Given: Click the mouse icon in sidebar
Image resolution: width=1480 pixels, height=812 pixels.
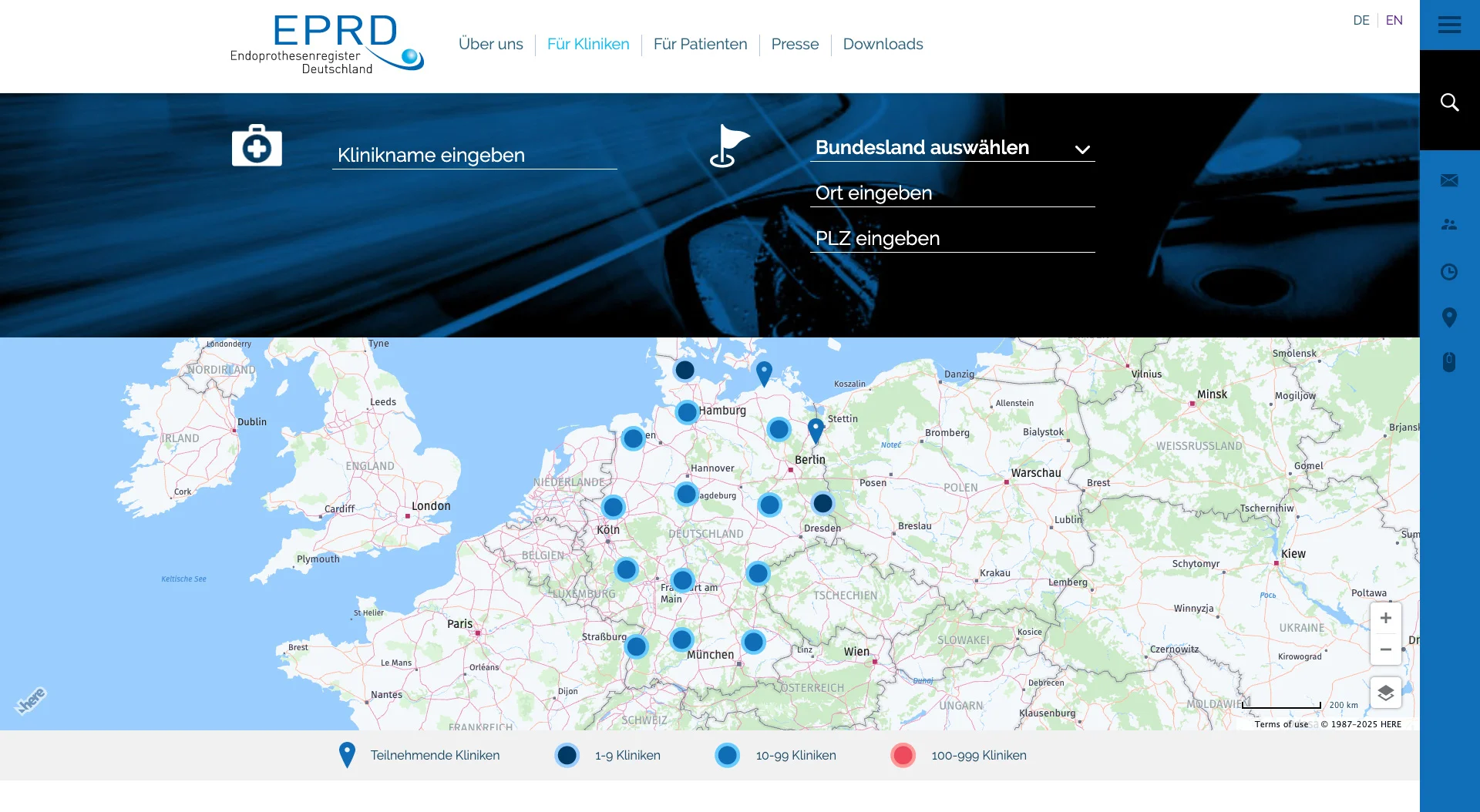Looking at the screenshot, I should pos(1449,362).
